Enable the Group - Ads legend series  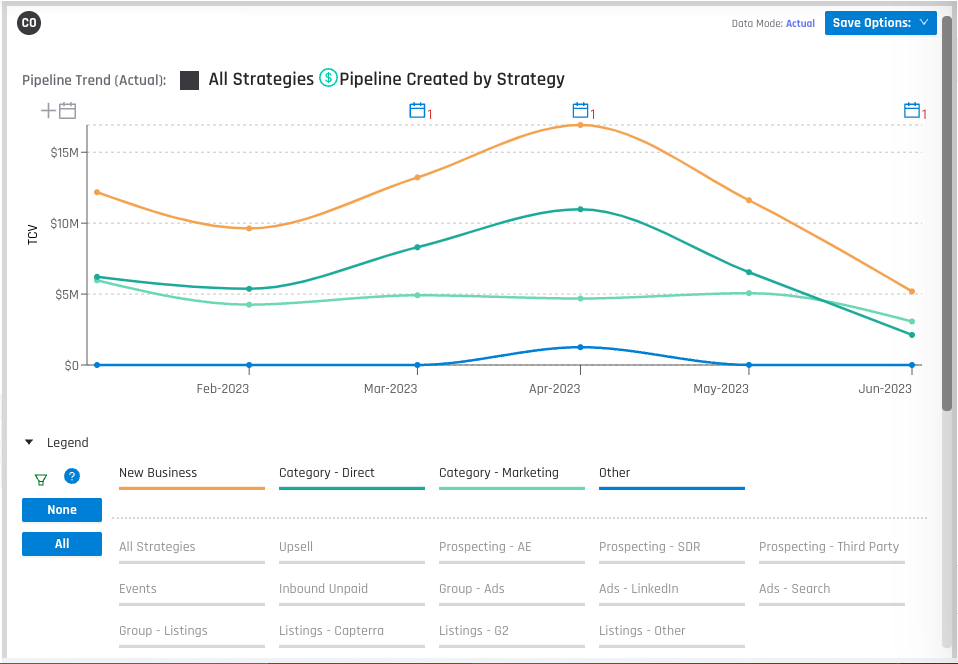[x=512, y=593]
